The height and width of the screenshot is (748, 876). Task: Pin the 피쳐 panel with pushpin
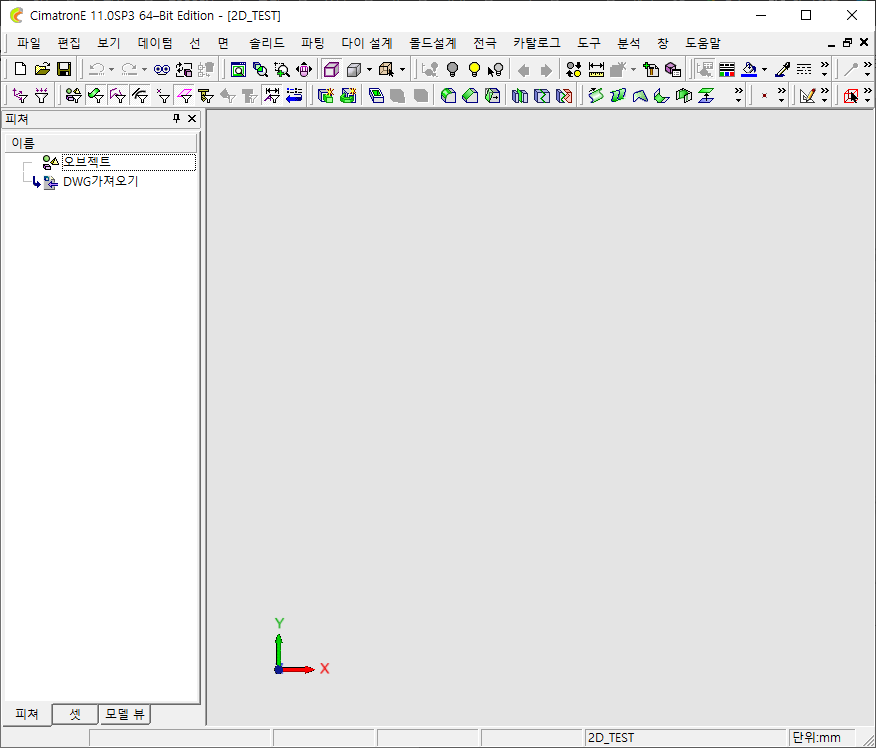pos(177,118)
